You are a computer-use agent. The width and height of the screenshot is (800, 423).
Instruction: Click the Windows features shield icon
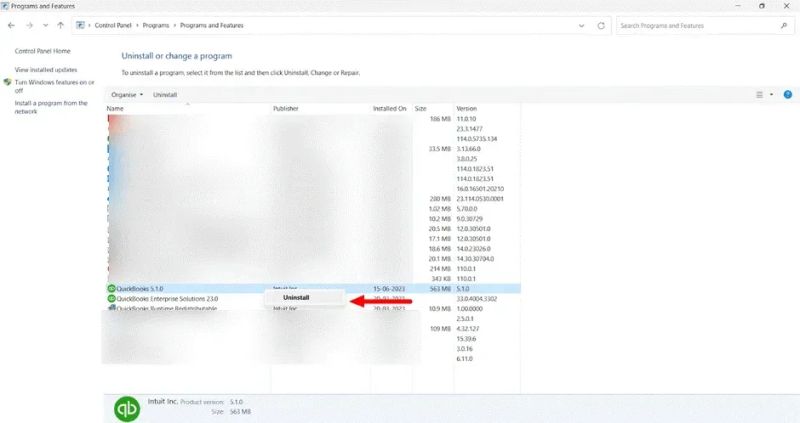[x=8, y=83]
